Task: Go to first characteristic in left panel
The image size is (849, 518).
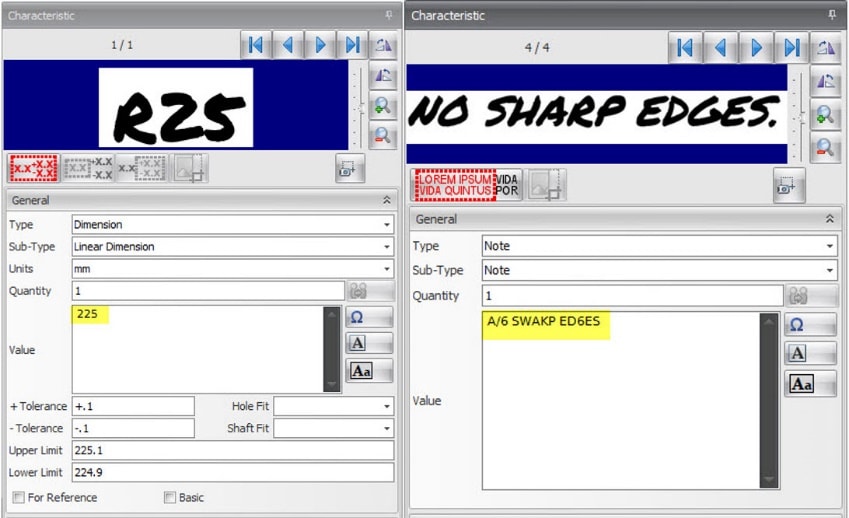Action: [x=255, y=45]
